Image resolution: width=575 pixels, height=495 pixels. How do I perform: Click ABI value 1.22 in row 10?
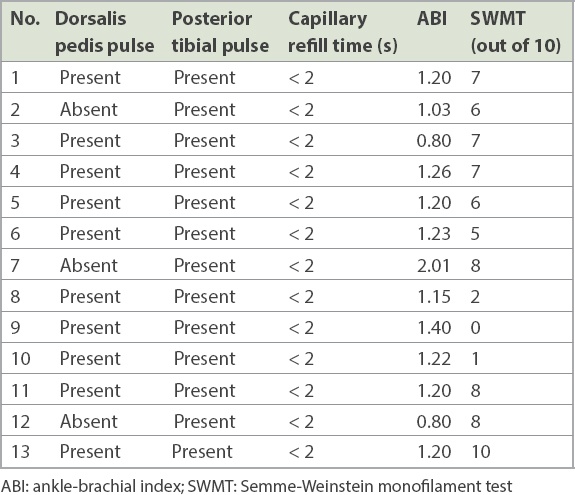click(434, 359)
